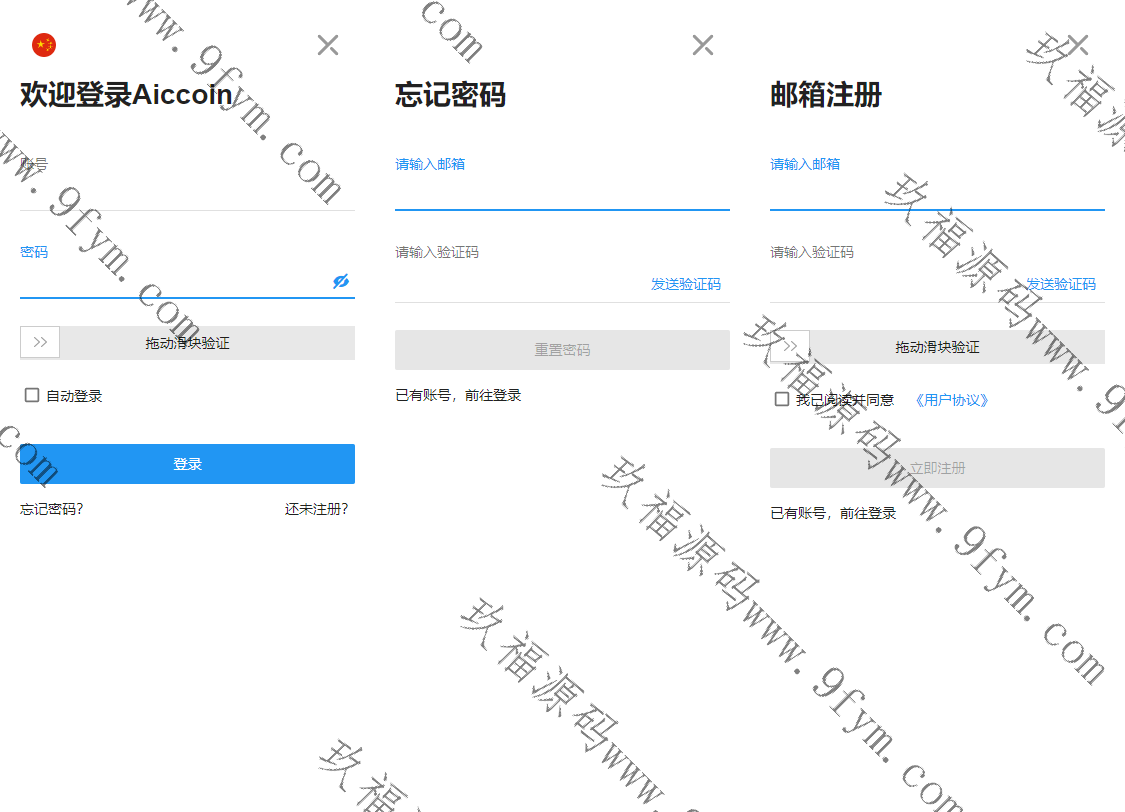The image size is (1125, 812).
Task: Open the 《用户协议》 link
Action: coord(951,400)
